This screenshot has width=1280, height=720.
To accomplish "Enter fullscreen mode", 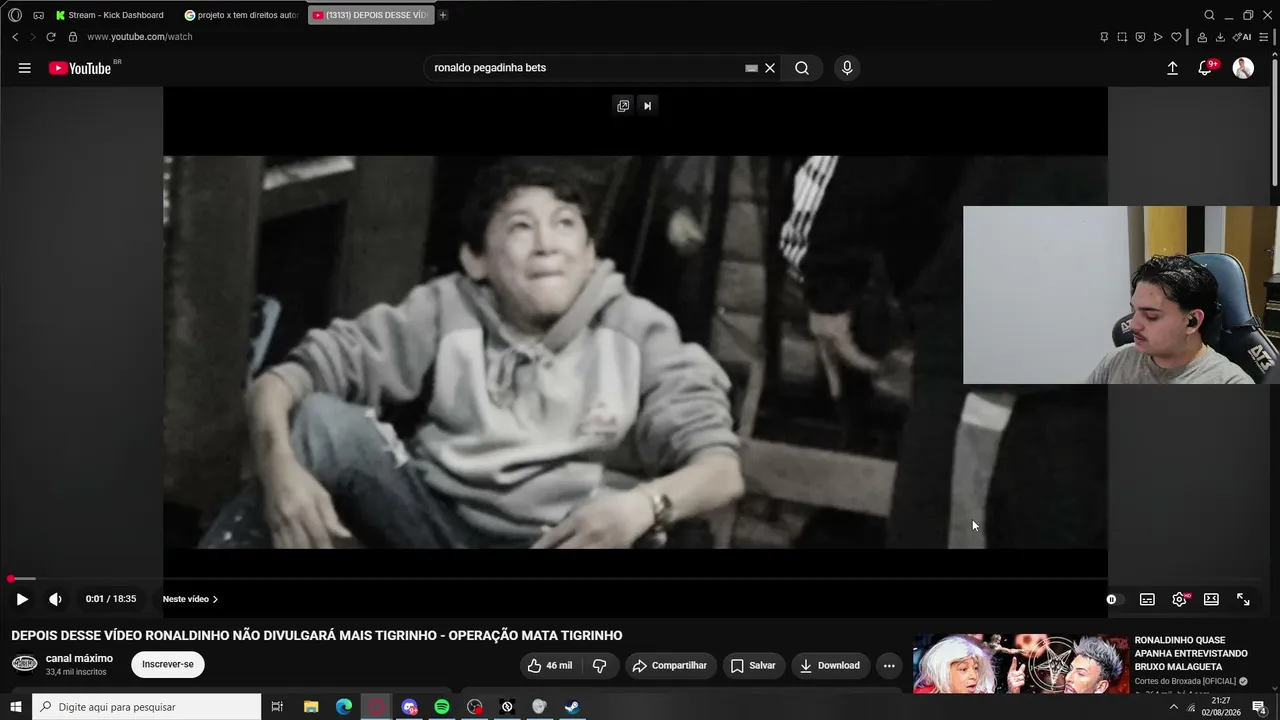I will (x=1243, y=599).
